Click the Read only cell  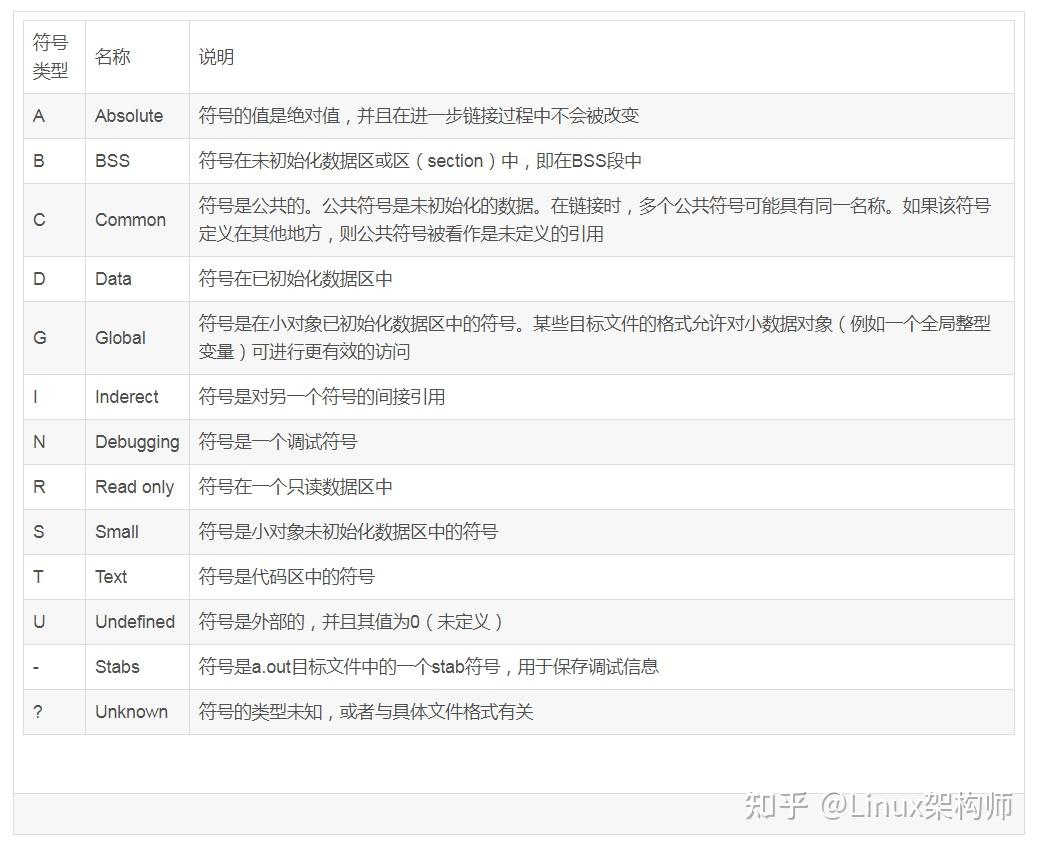pyautogui.click(x=135, y=487)
